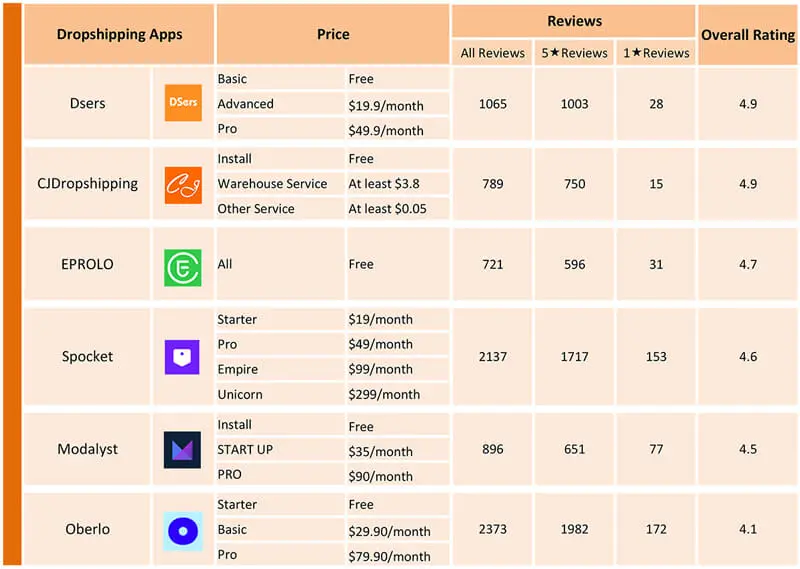Select the All Reviews subheader
Screen dimensions: 800x569
point(492,53)
